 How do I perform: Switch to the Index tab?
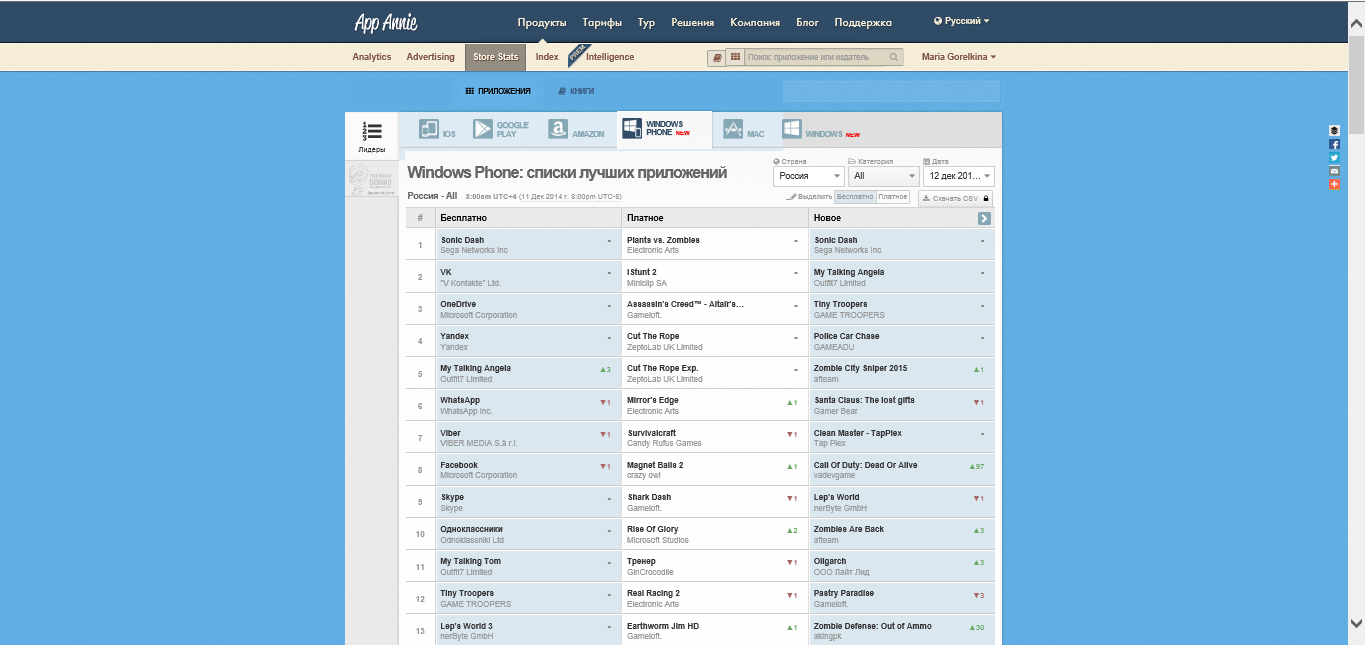click(x=547, y=57)
